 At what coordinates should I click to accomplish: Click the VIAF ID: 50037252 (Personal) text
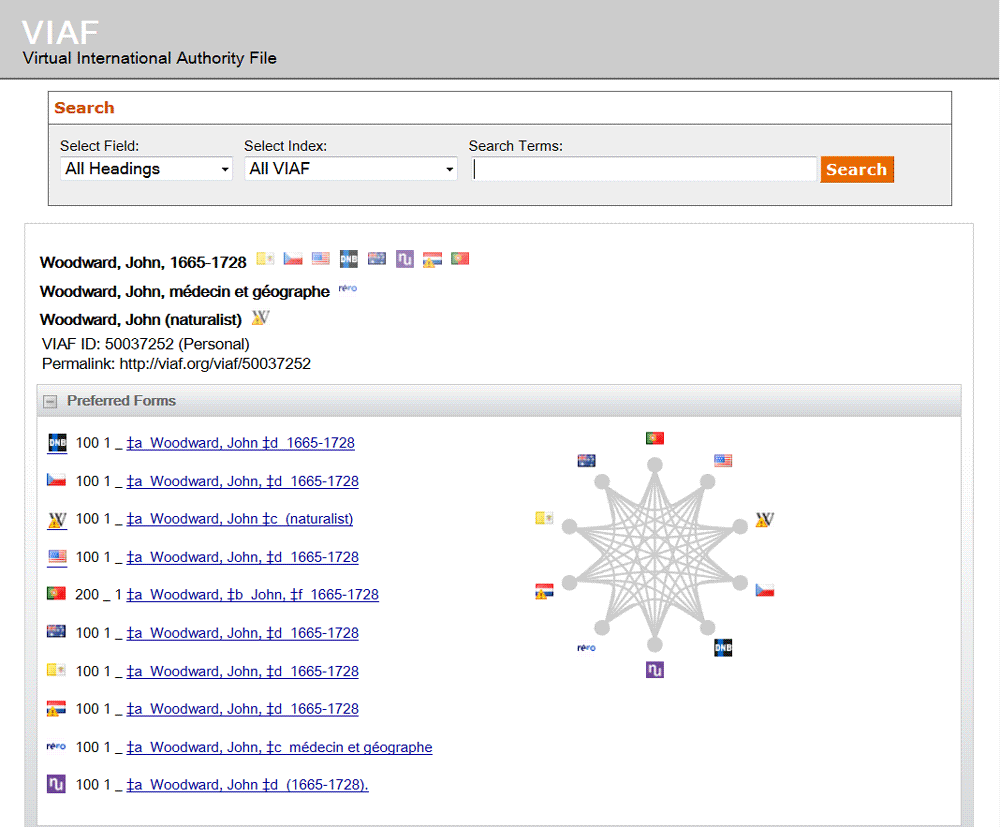[145, 344]
